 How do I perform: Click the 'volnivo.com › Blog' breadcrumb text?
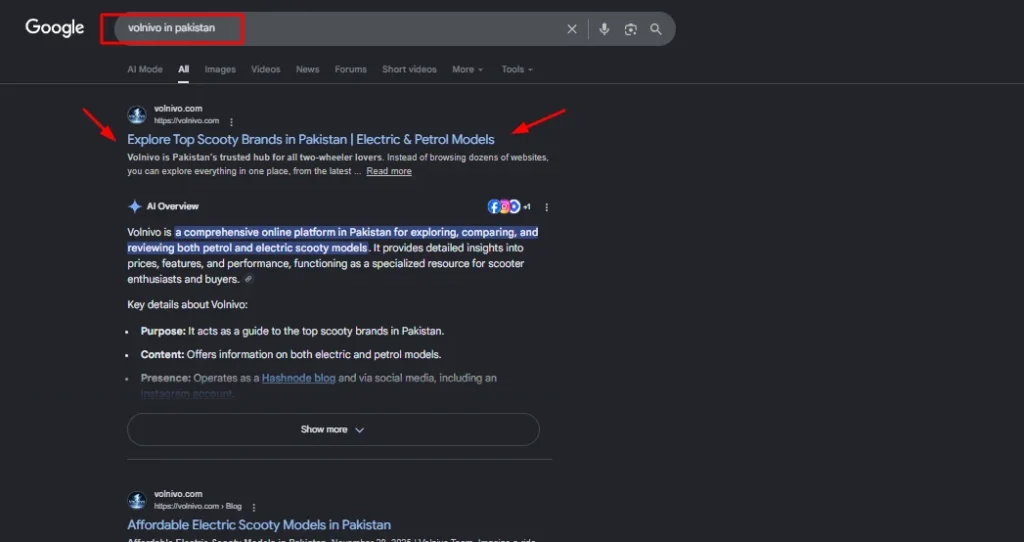(x=198, y=506)
